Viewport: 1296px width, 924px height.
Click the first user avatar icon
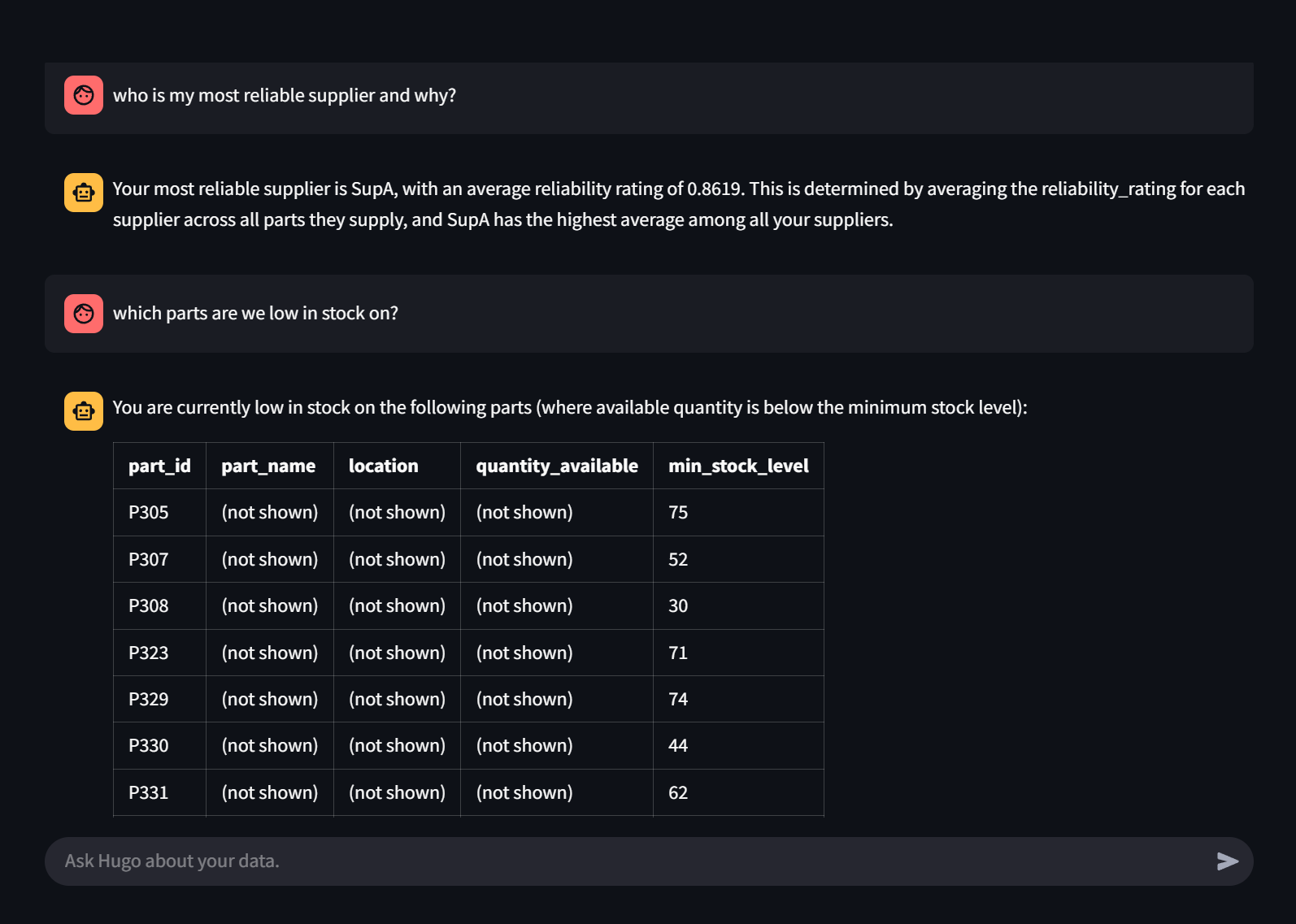(x=84, y=95)
